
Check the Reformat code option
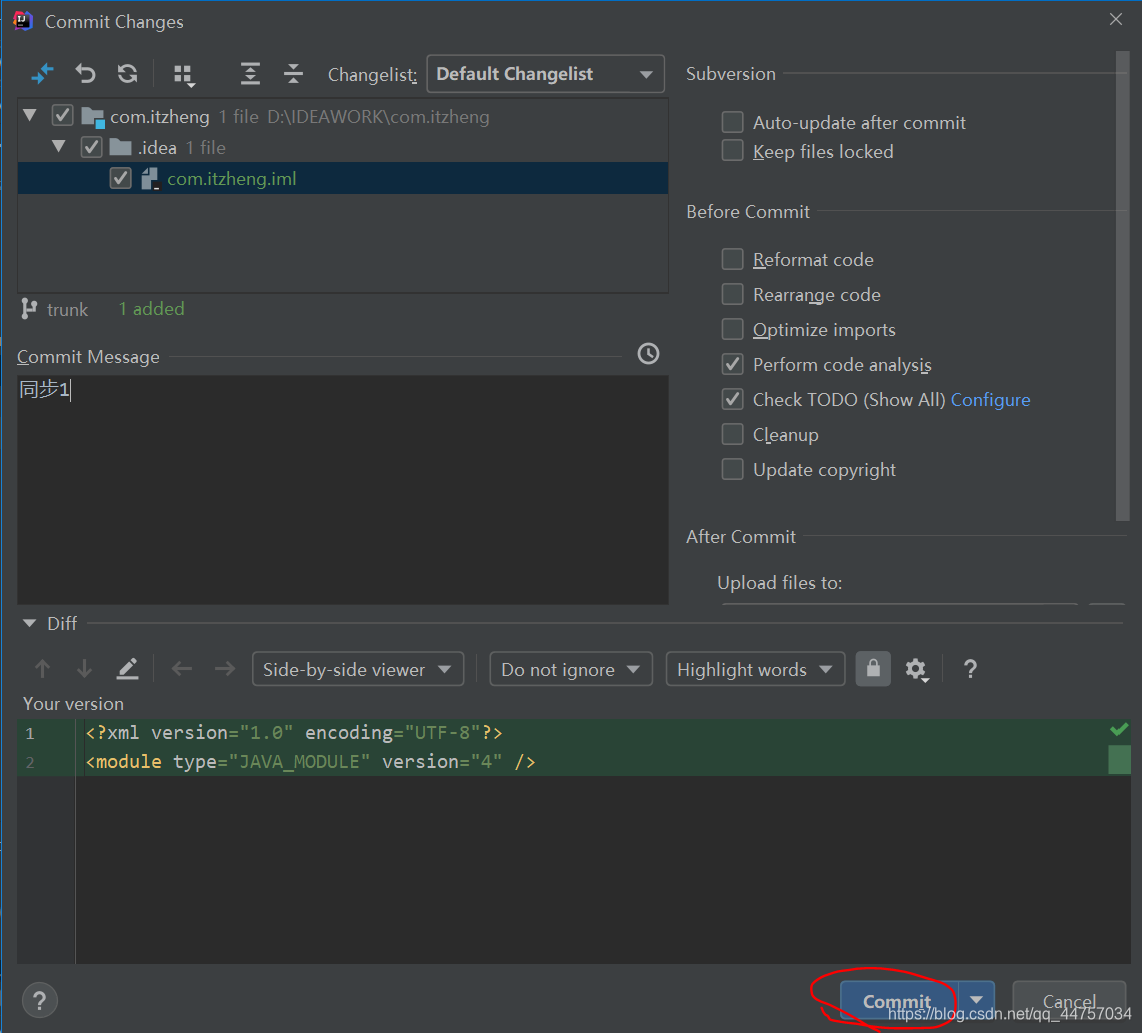click(x=733, y=260)
